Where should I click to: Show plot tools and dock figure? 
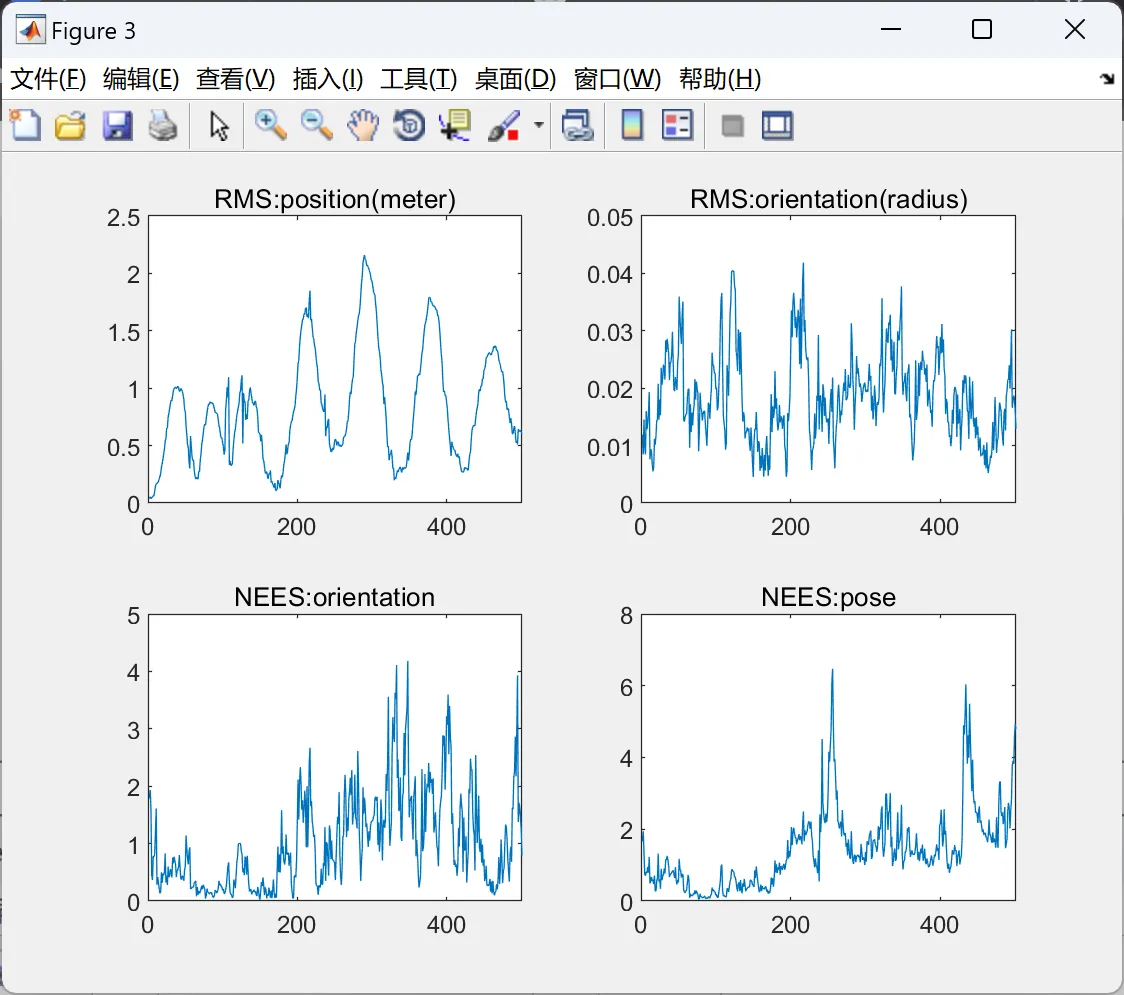pos(777,125)
